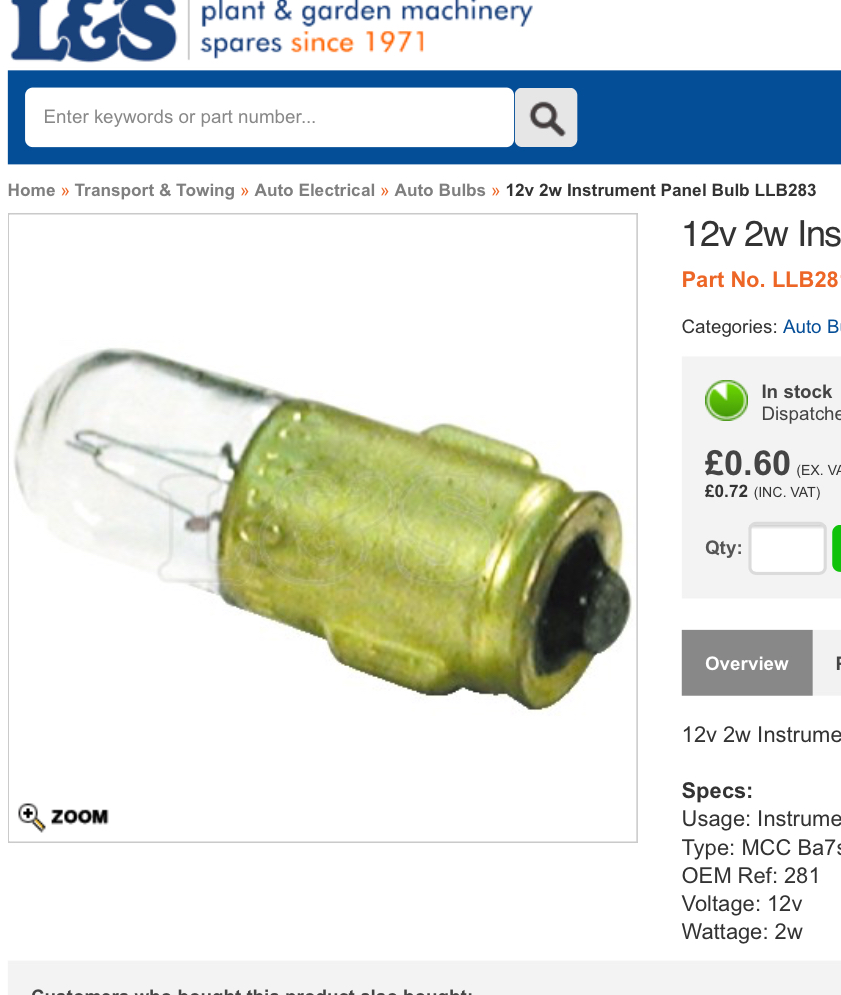
Task: Click the L&S logo
Action: click(x=94, y=30)
